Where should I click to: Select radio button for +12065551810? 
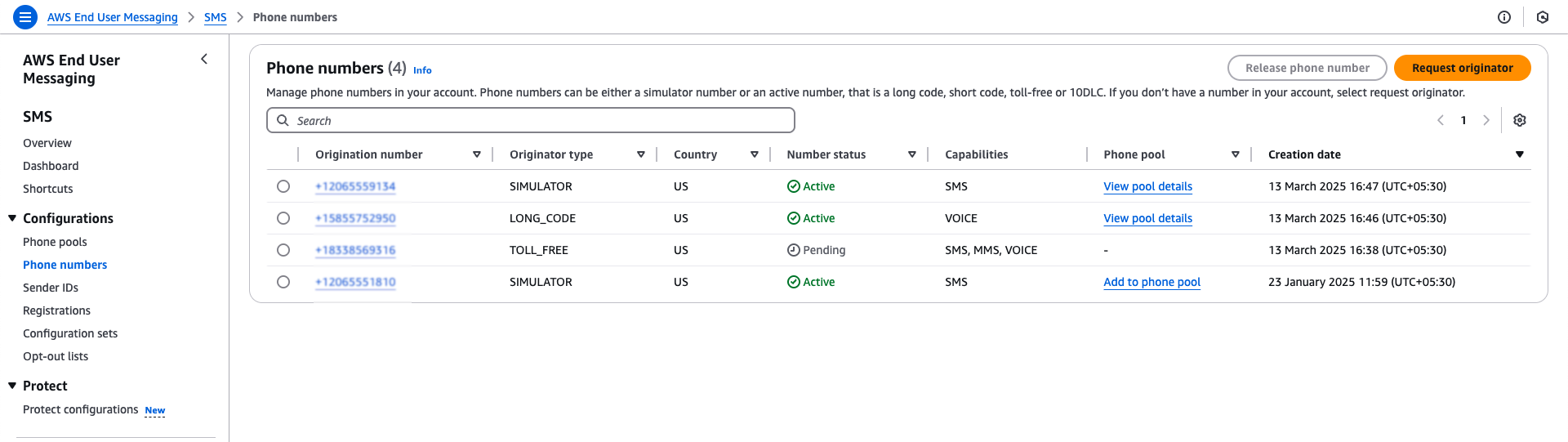(x=283, y=282)
